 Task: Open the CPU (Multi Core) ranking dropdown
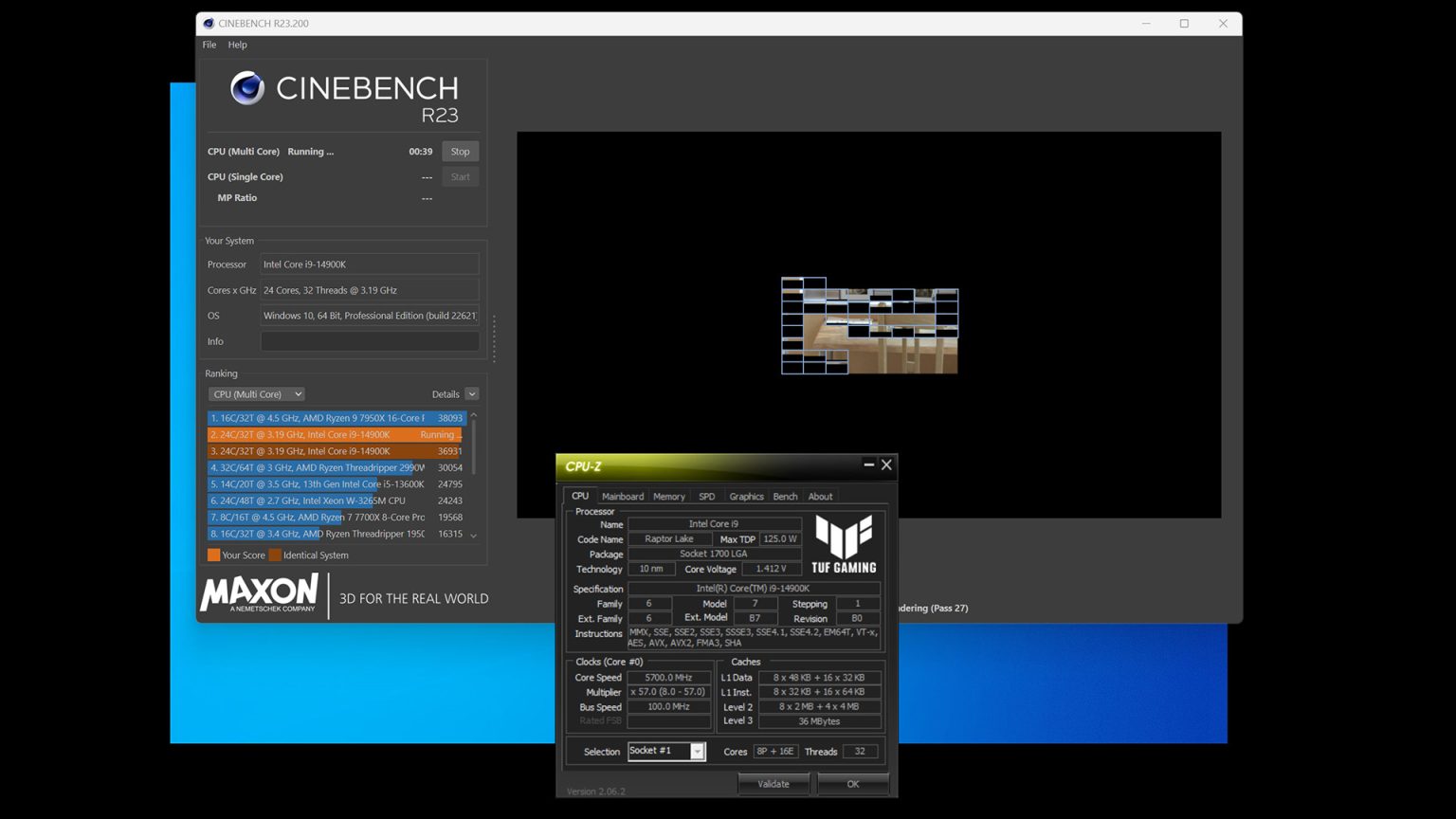pyautogui.click(x=256, y=394)
